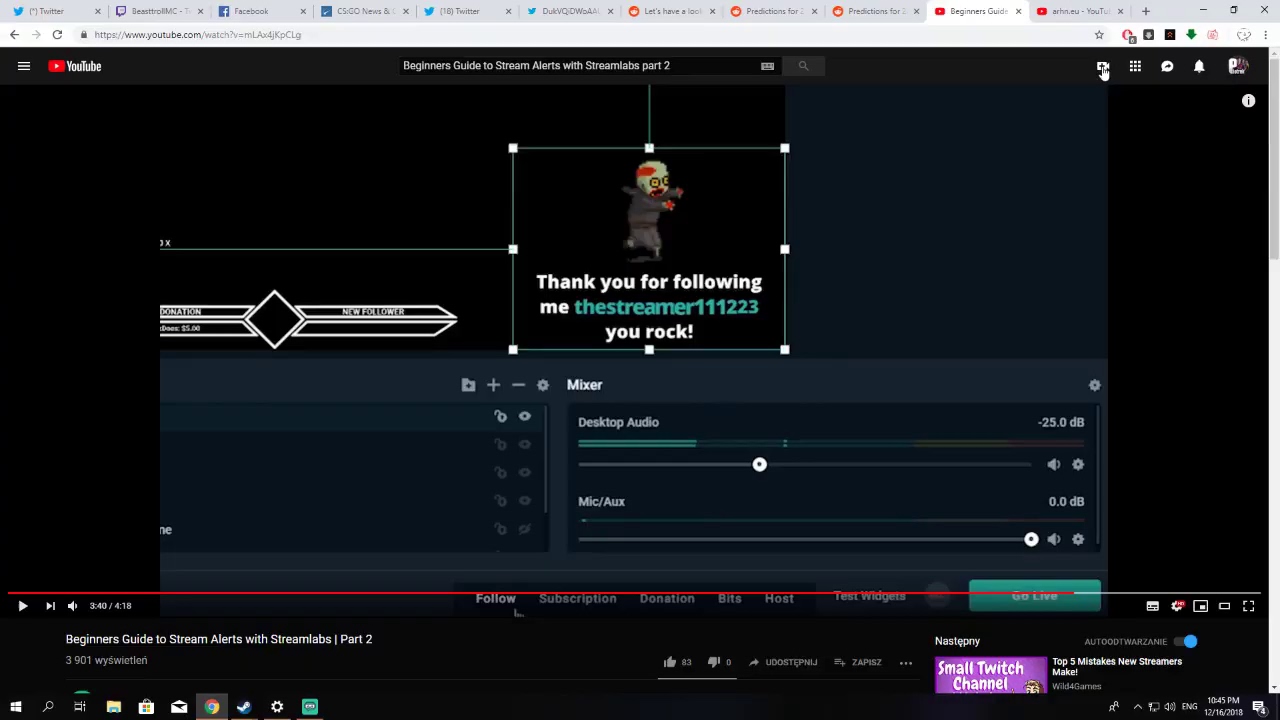Open Windows Start menu

click(x=15, y=707)
